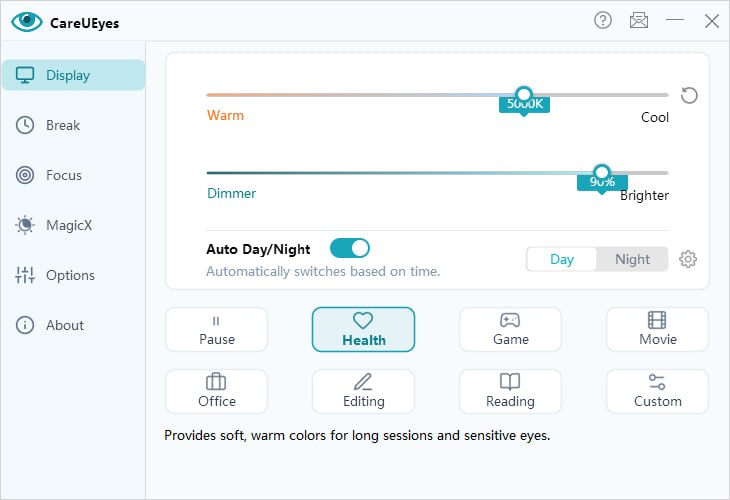Open the Focus section
This screenshot has height=500, width=730.
pos(74,175)
